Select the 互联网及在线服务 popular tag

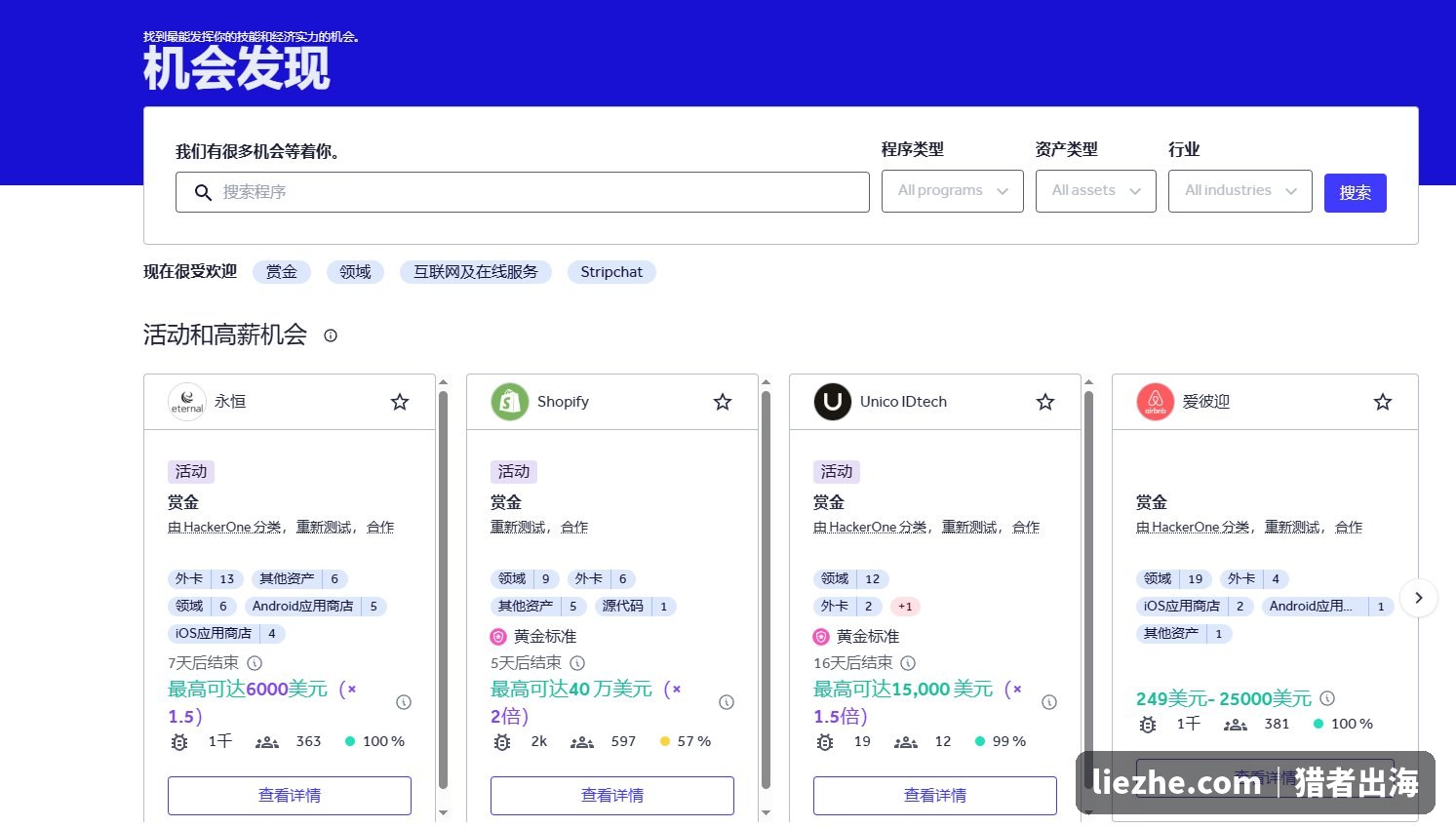[476, 272]
